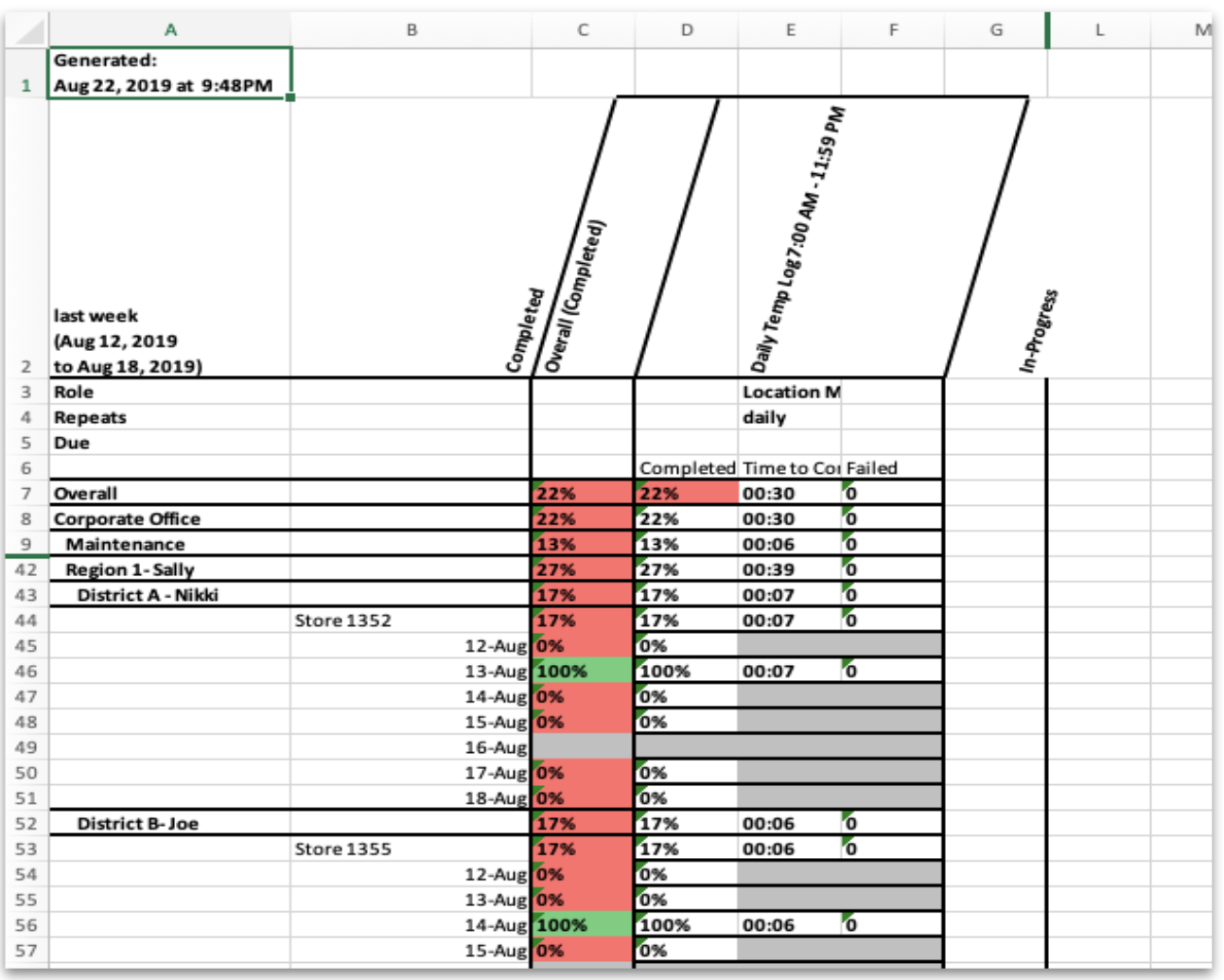Click the 16-Aug cell in row 49

(411, 747)
